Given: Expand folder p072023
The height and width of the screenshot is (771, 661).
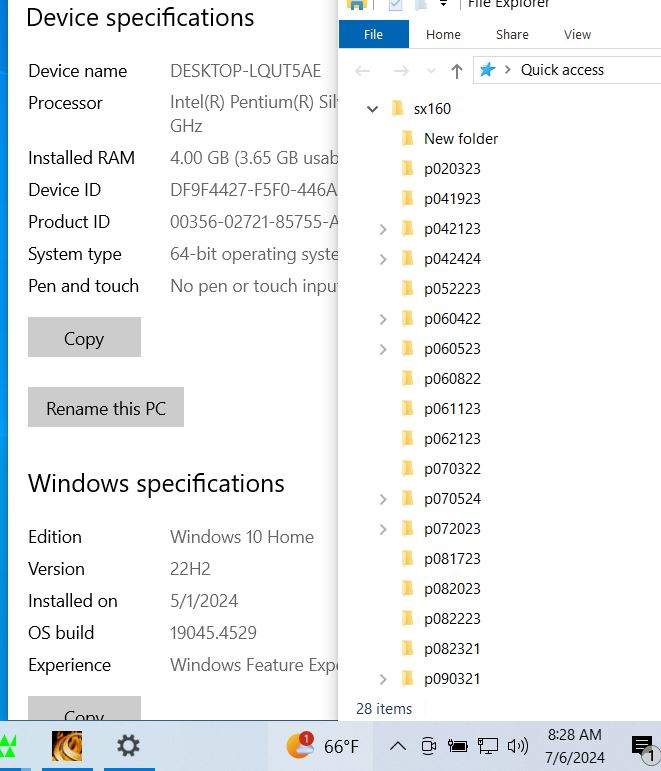Looking at the screenshot, I should click(x=383, y=529).
